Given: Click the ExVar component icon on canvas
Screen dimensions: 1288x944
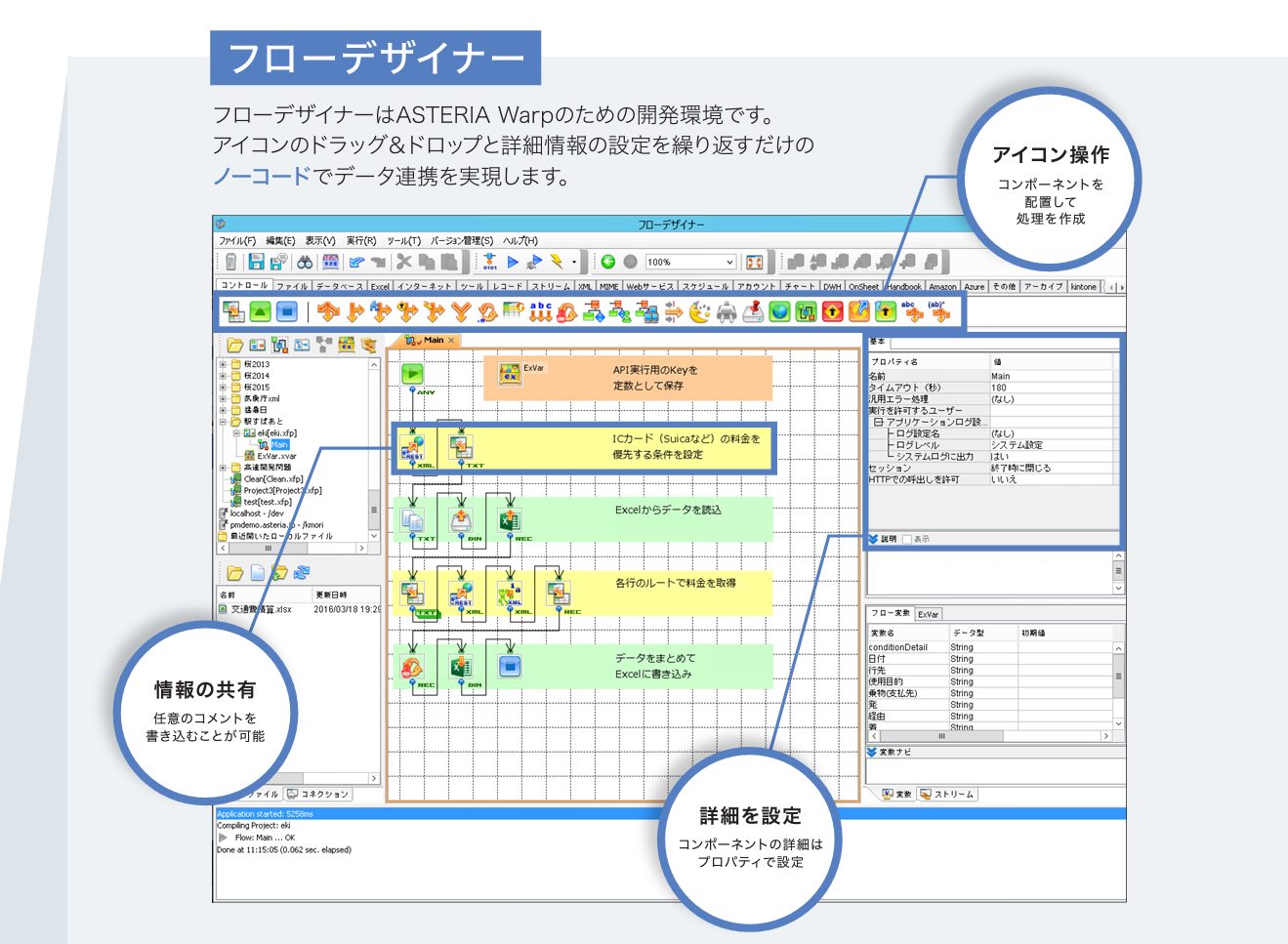Looking at the screenshot, I should [510, 373].
